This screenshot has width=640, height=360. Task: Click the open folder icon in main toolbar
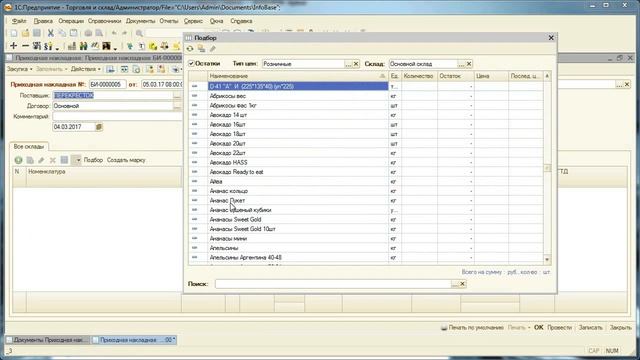click(25, 33)
